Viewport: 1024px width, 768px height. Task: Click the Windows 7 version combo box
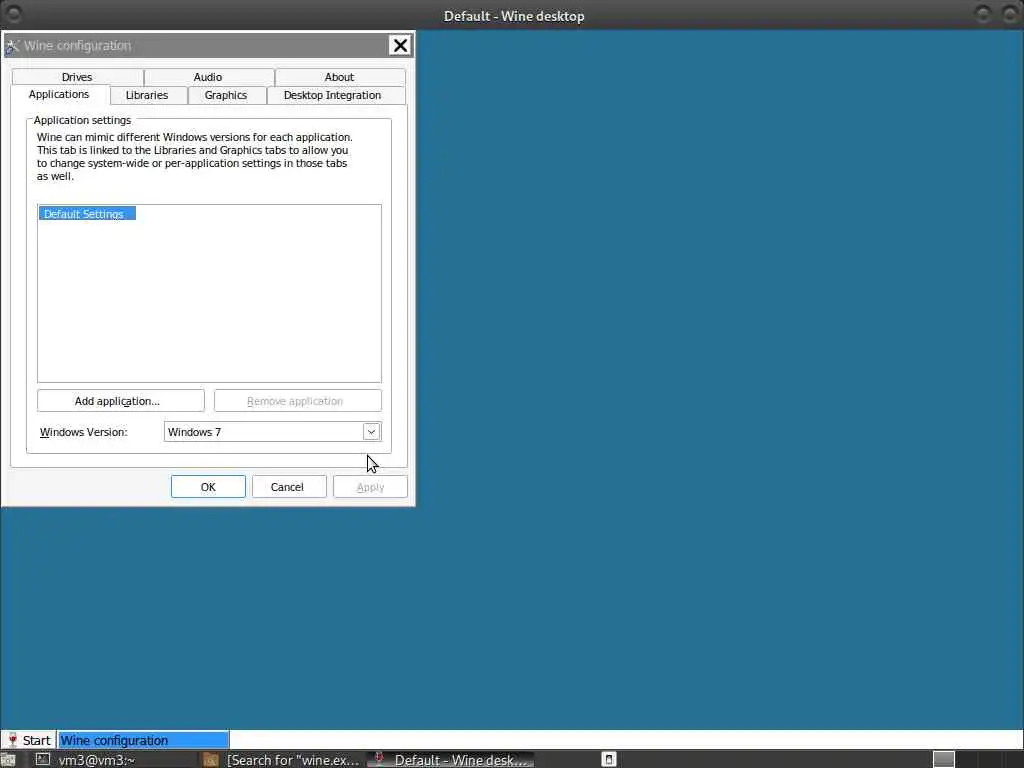click(x=272, y=432)
